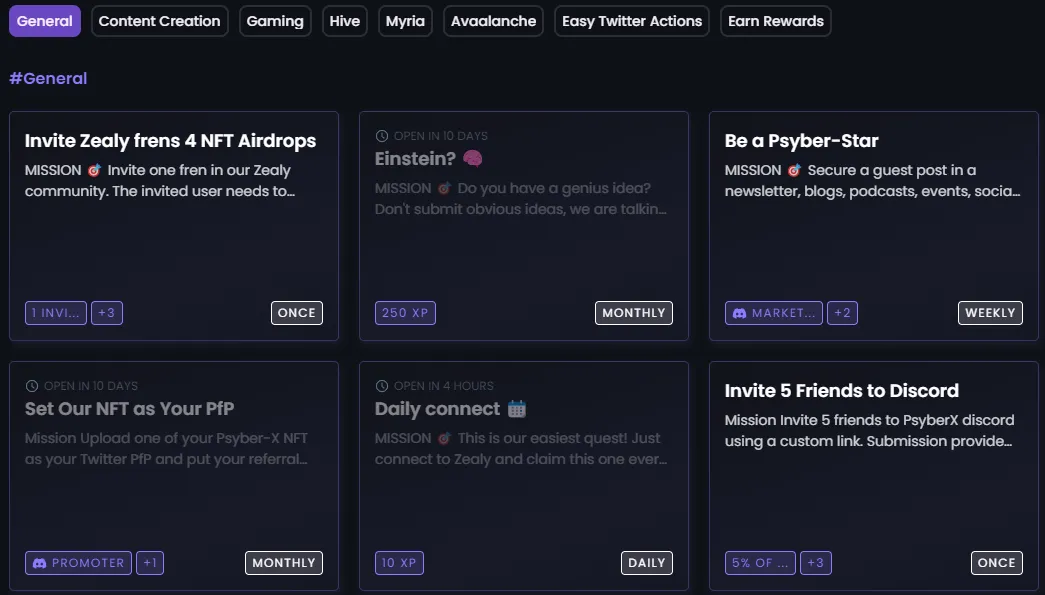Click the DAILY recurrence tag
The image size is (1045, 595).
[x=646, y=563]
